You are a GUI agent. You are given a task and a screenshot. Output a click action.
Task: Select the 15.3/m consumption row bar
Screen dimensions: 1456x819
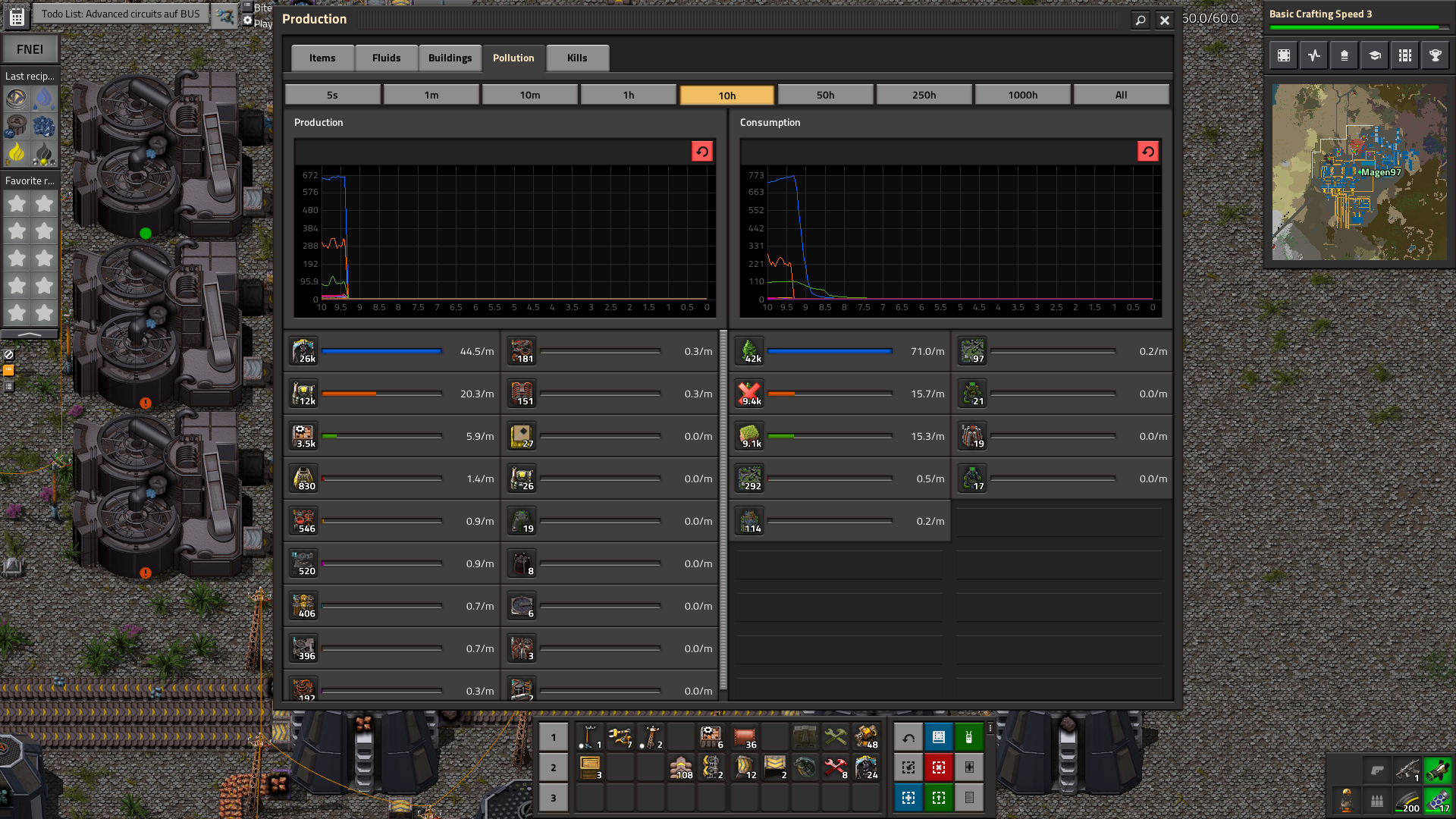[x=830, y=436]
